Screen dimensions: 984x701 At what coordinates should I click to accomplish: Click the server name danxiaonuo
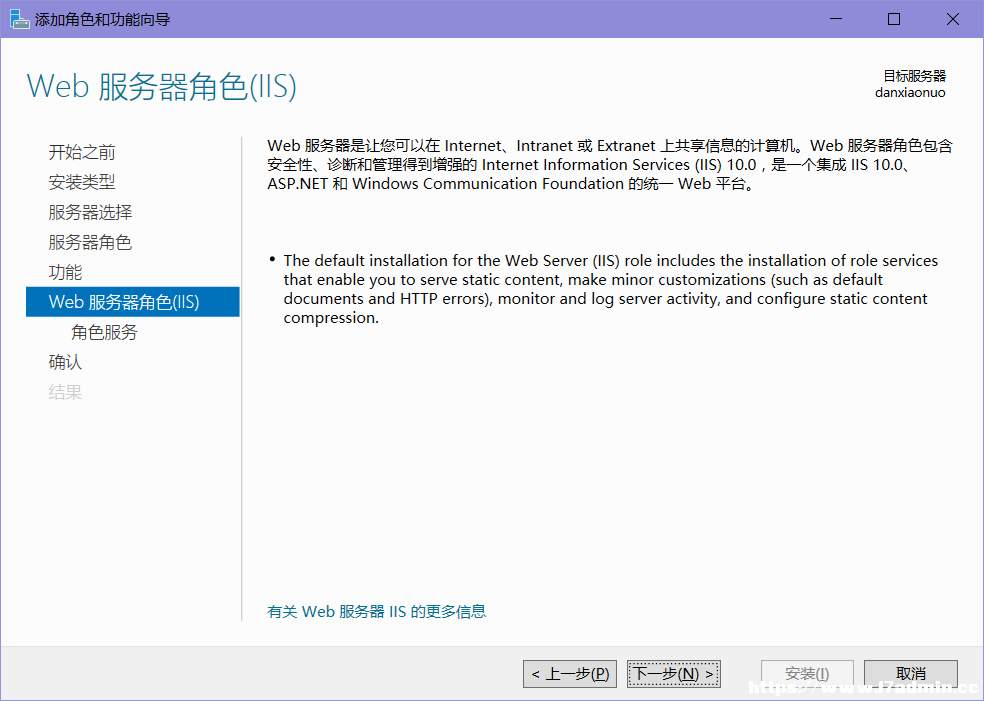point(910,92)
